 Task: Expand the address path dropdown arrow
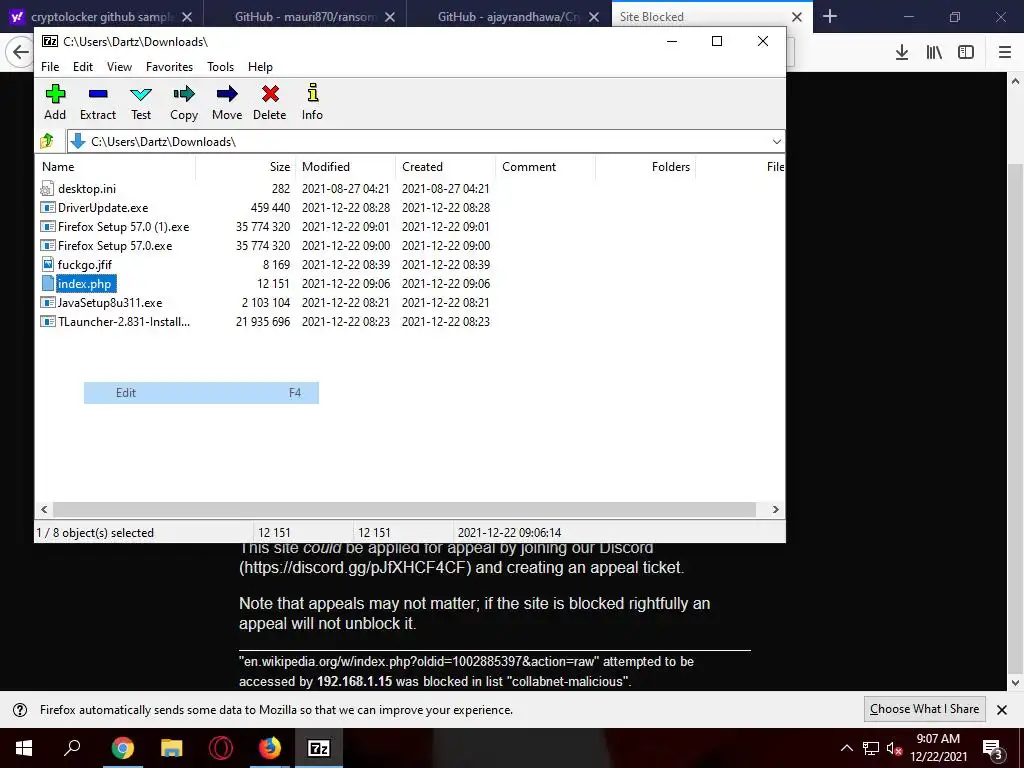click(x=776, y=142)
